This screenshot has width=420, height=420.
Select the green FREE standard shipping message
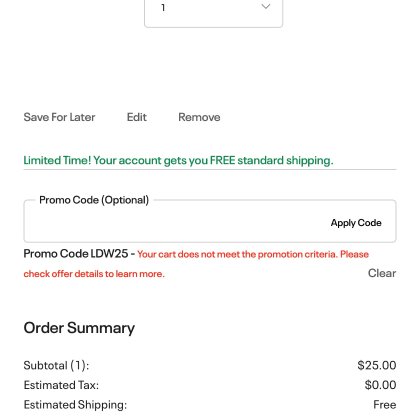point(178,160)
